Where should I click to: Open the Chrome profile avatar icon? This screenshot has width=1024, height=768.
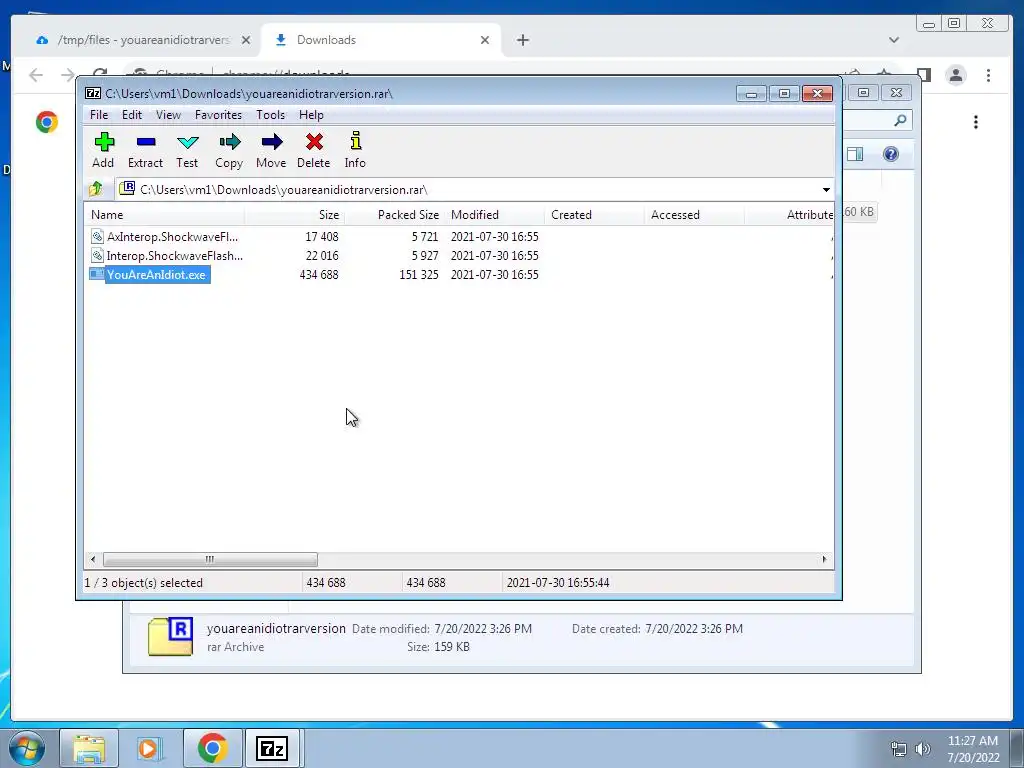956,75
